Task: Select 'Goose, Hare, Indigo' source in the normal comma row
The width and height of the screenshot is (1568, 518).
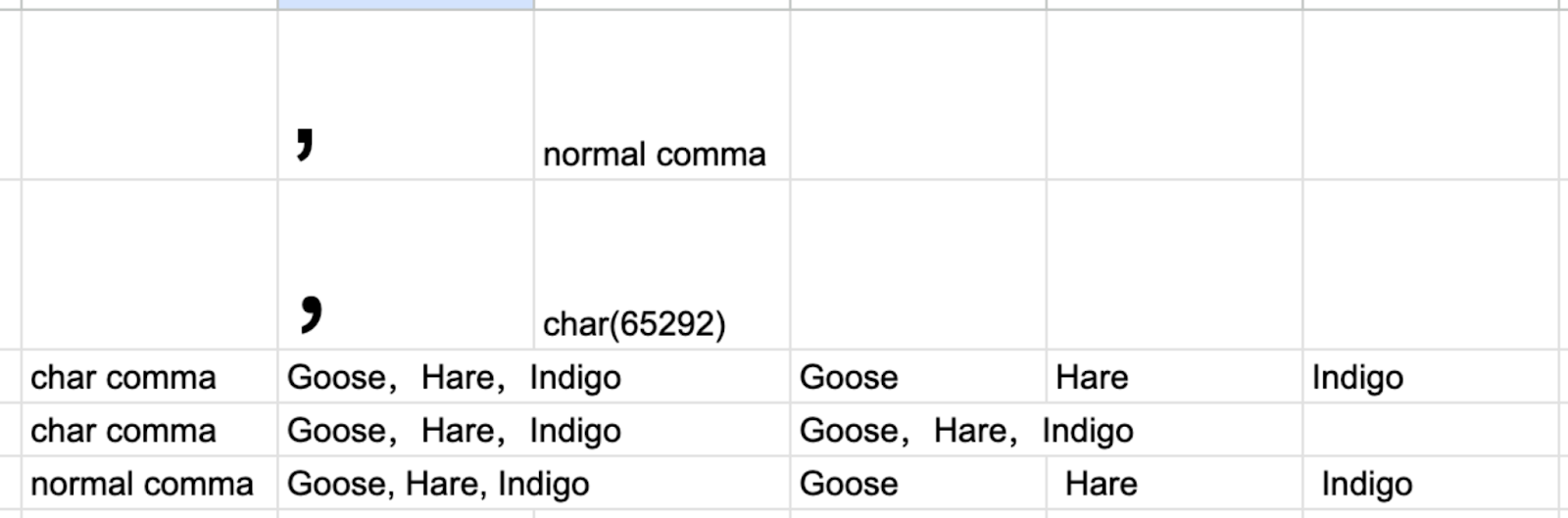Action: click(438, 484)
